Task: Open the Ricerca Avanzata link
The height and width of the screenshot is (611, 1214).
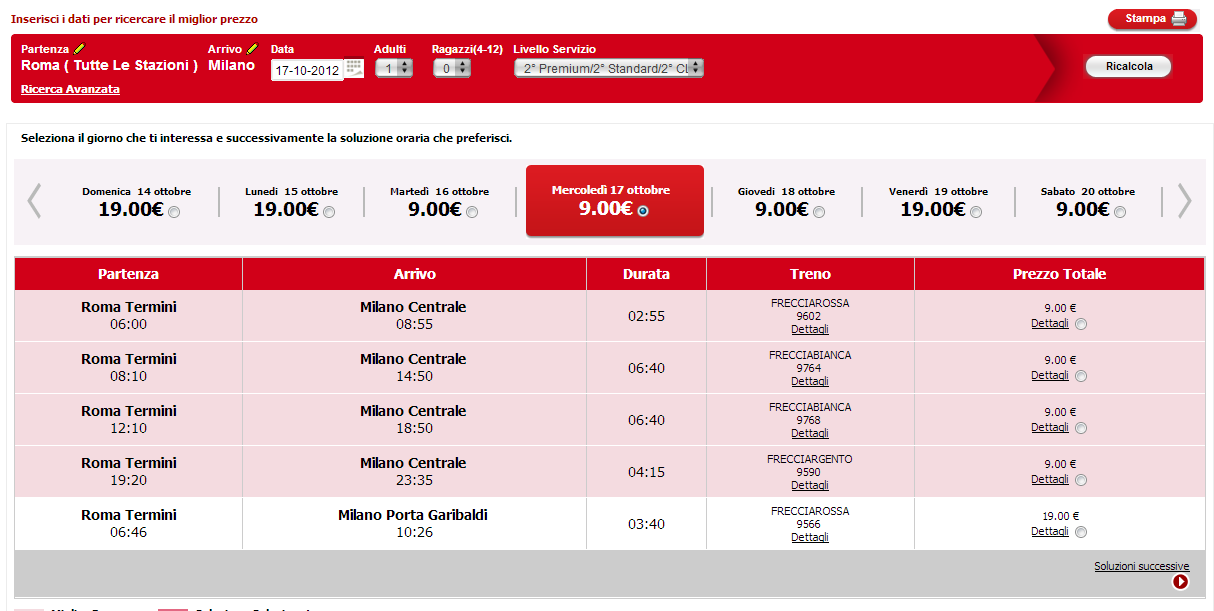Action: click(70, 89)
